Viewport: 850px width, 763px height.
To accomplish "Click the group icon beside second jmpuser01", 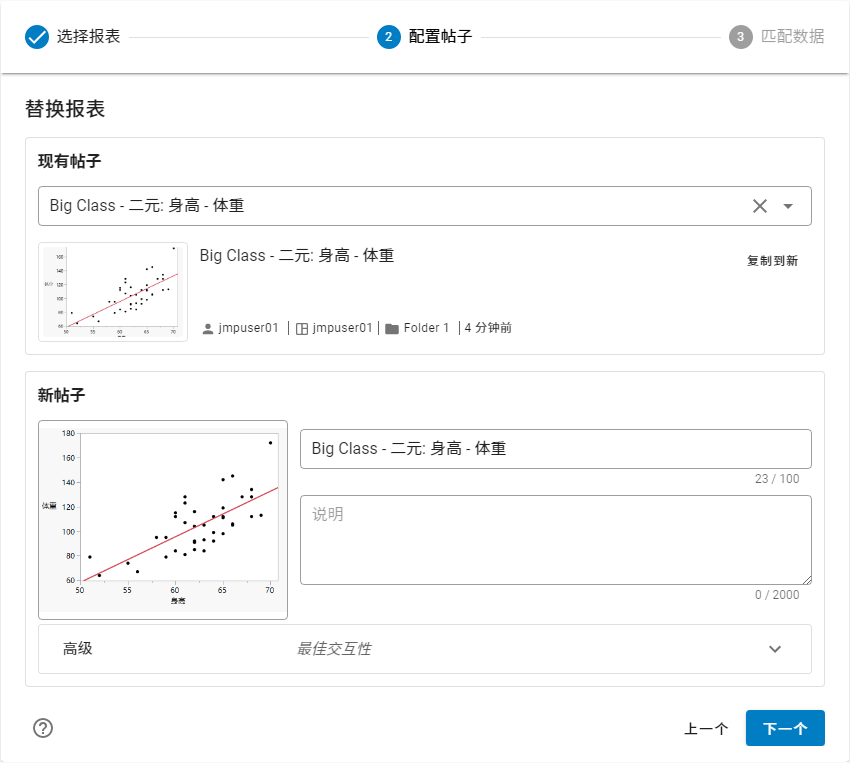I will [x=302, y=328].
